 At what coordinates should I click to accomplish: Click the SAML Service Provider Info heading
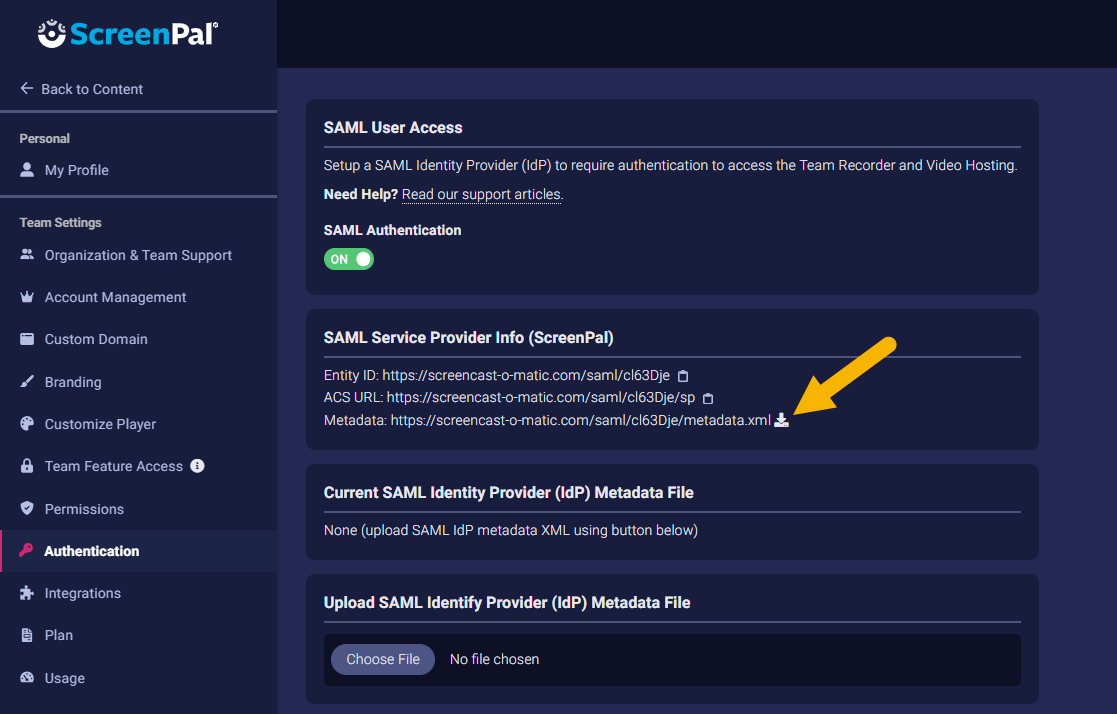[469, 338]
